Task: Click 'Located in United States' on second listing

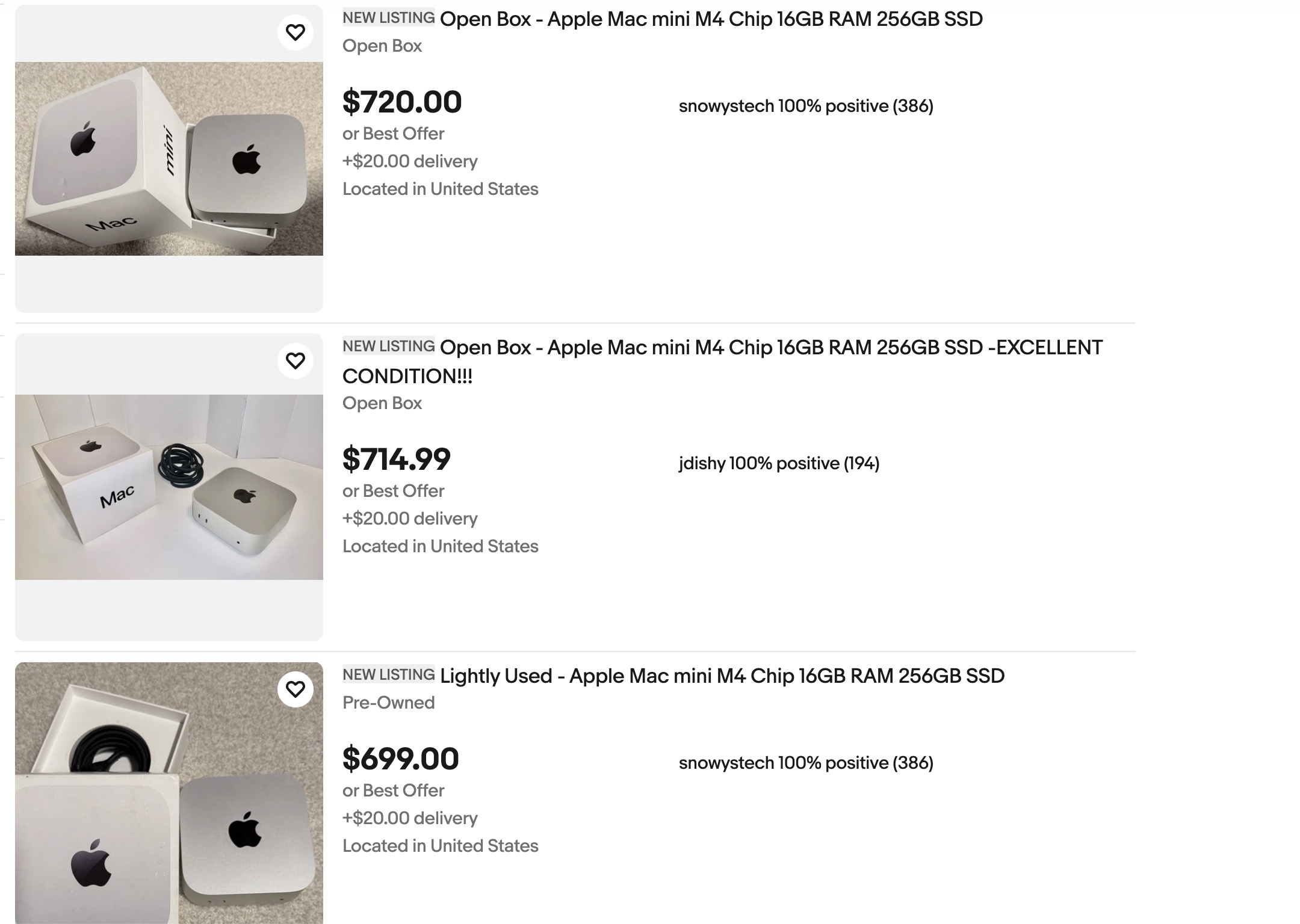Action: click(x=440, y=546)
